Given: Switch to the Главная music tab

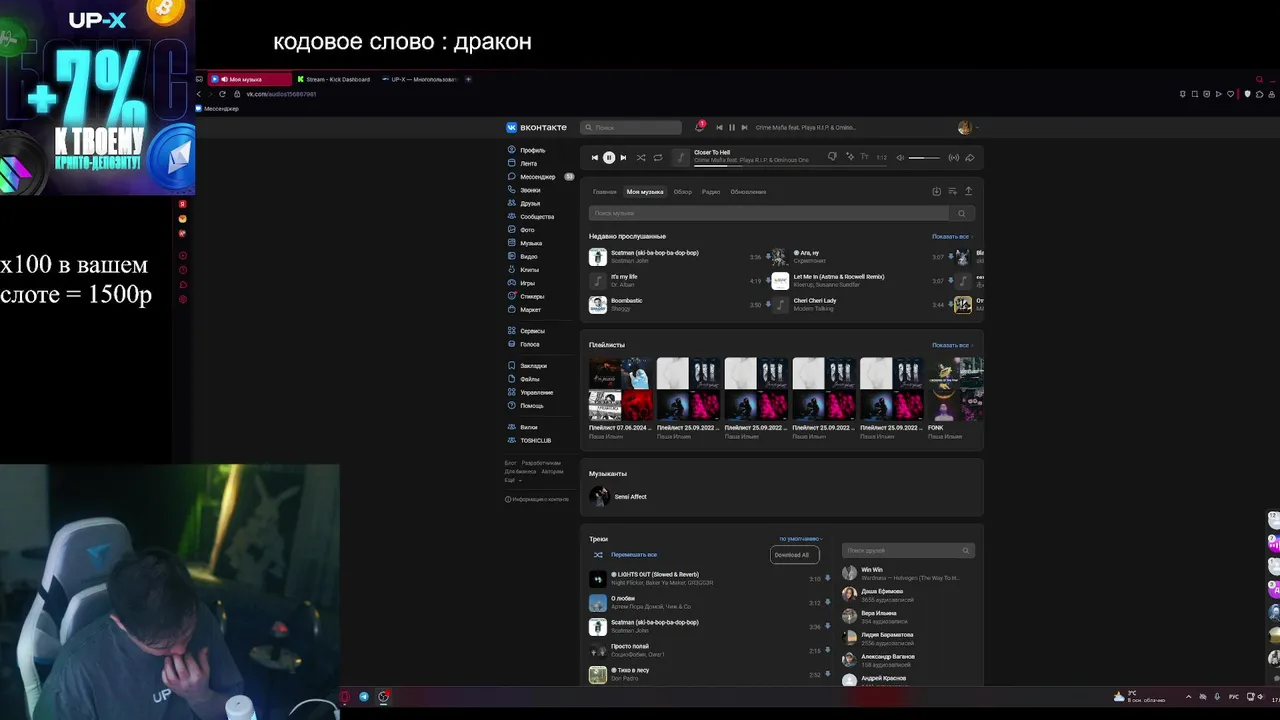Looking at the screenshot, I should [605, 192].
